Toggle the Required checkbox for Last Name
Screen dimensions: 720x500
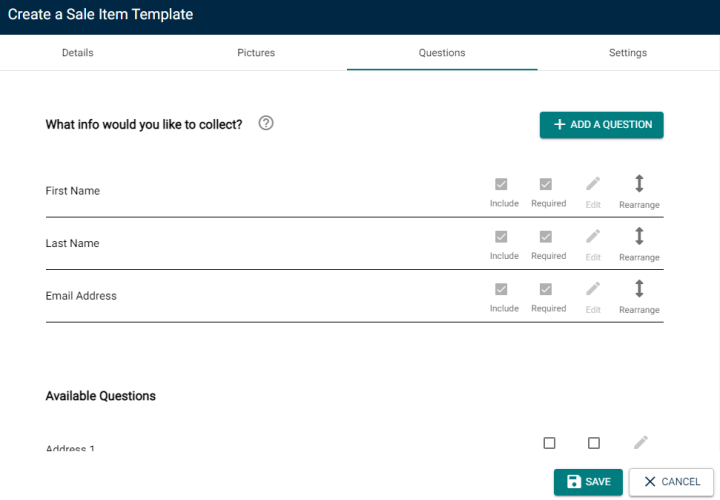pyautogui.click(x=546, y=236)
